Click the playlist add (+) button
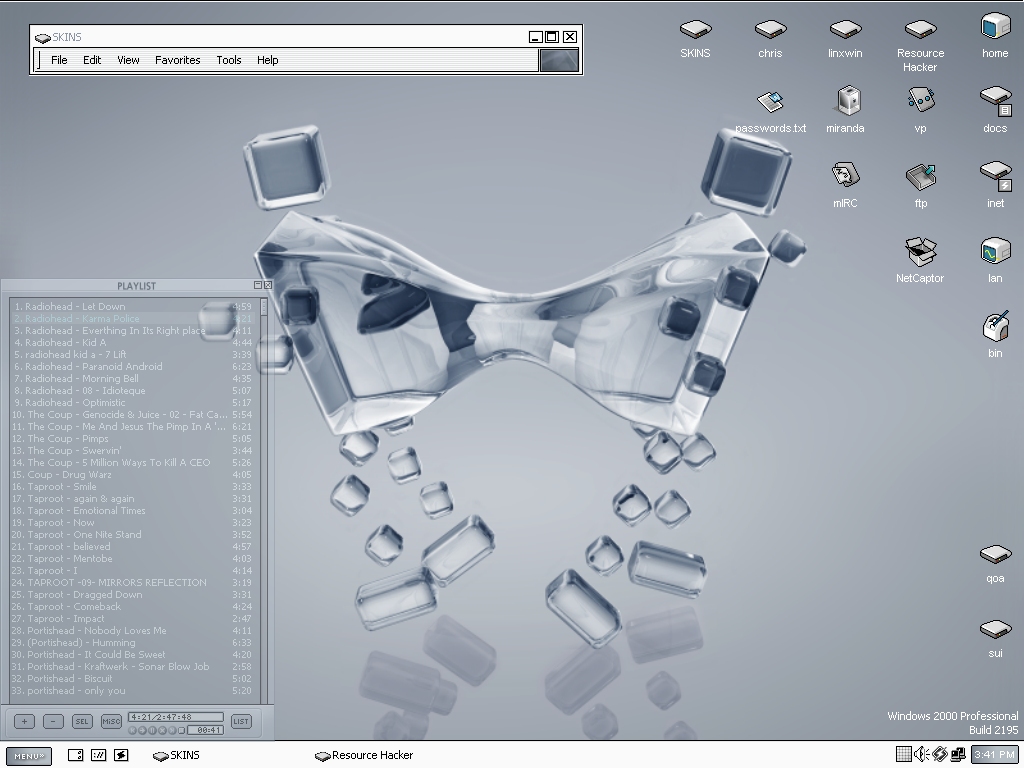Viewport: 1024px width, 768px height. (x=24, y=721)
